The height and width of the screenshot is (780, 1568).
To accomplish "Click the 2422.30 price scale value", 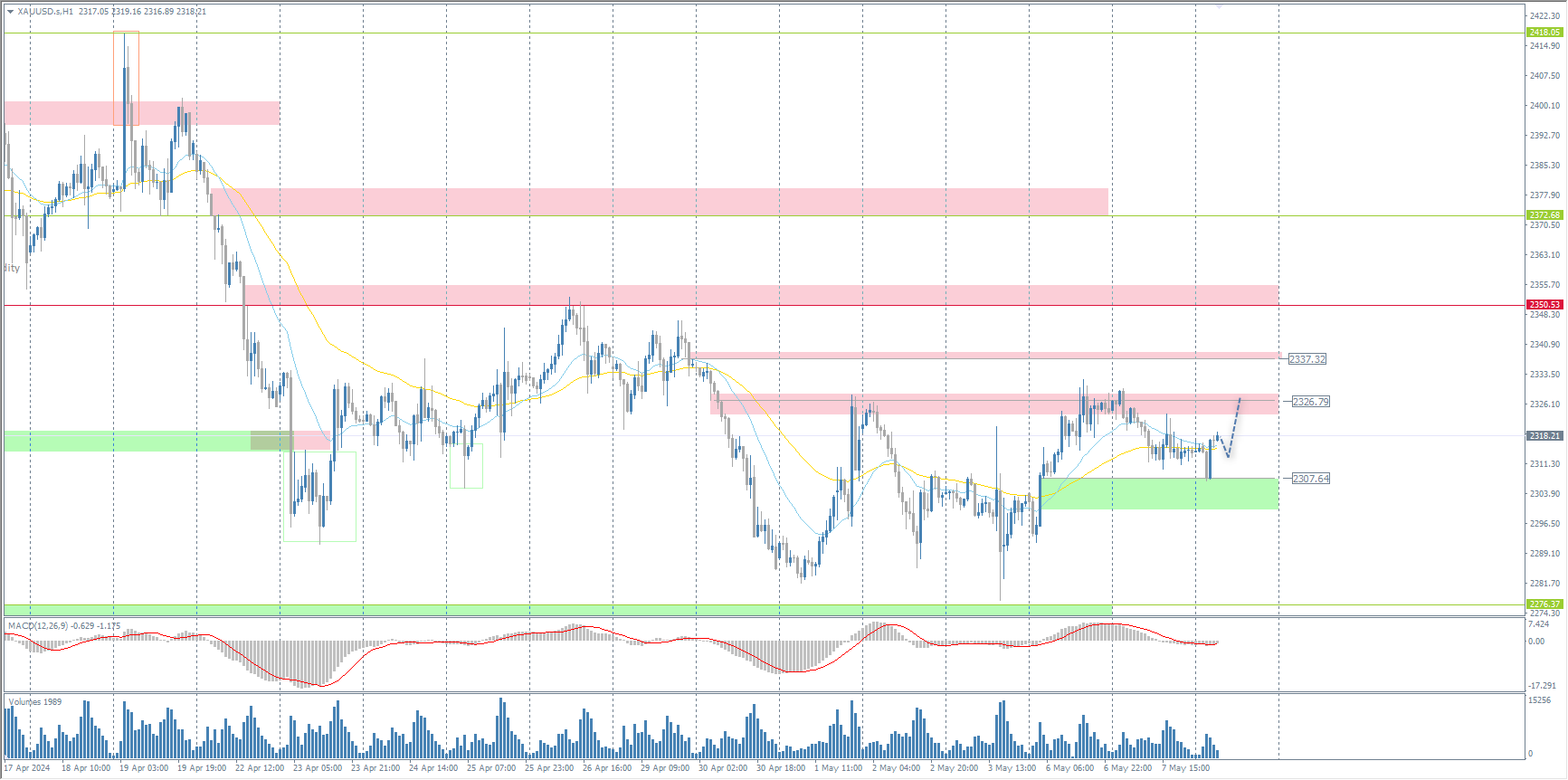I will point(1544,16).
